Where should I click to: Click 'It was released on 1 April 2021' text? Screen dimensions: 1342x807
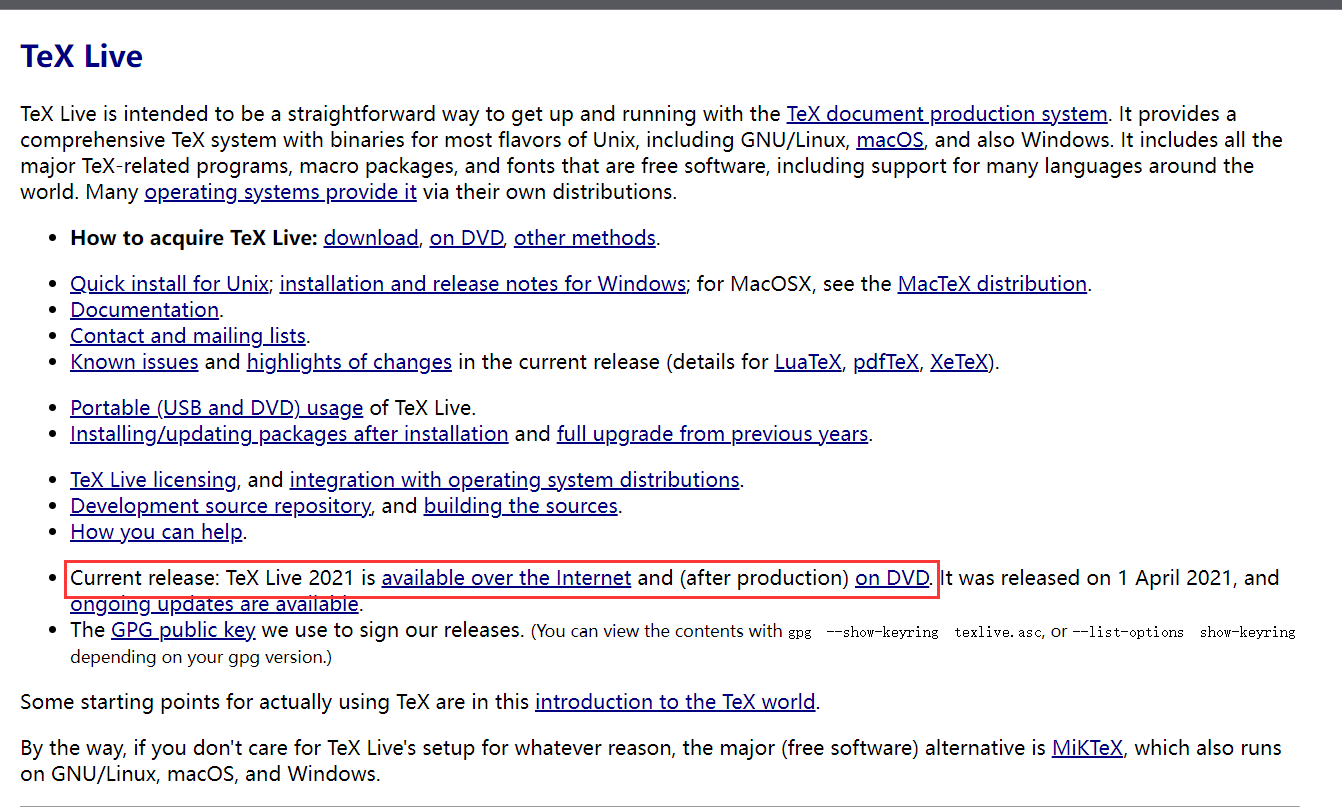click(x=1088, y=578)
